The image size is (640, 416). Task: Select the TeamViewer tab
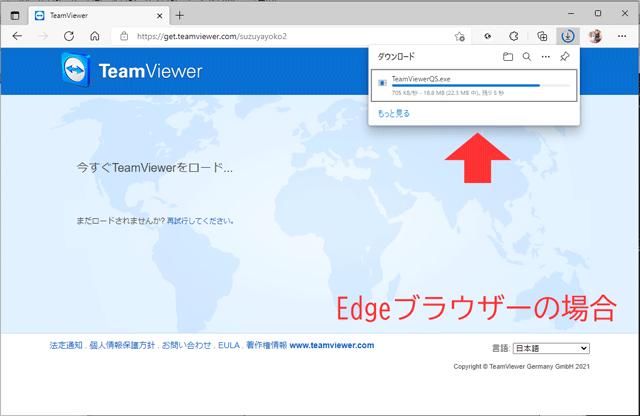[x=99, y=16]
